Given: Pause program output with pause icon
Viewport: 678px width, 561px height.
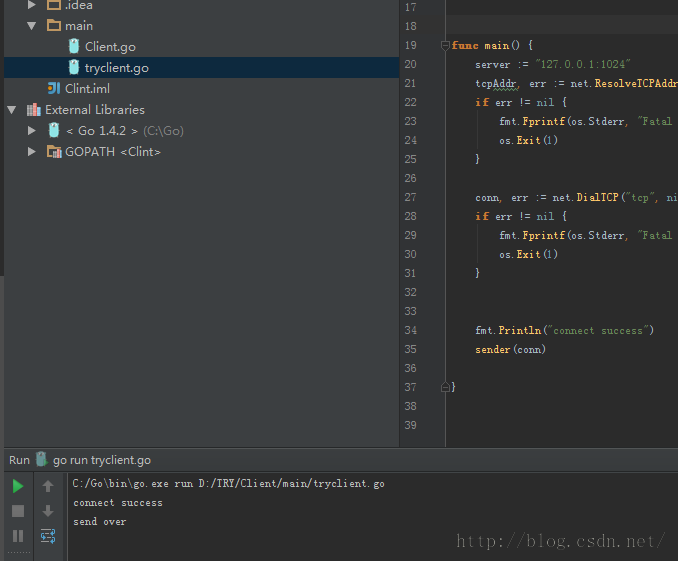Looking at the screenshot, I should tap(18, 536).
